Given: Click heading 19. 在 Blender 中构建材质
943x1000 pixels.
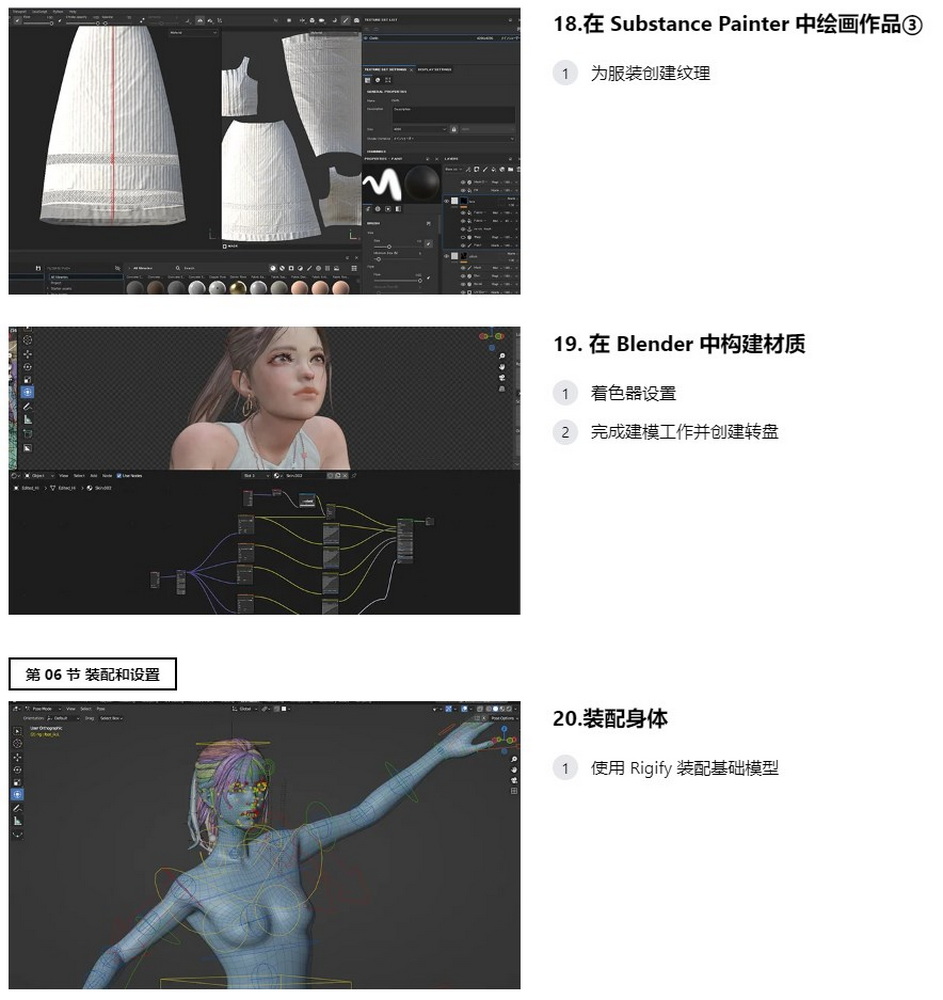Looking at the screenshot, I should tap(679, 344).
